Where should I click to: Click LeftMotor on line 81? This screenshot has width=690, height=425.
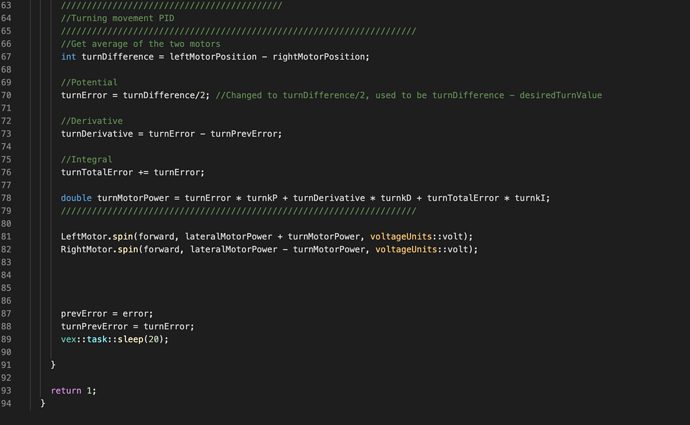click(x=84, y=237)
